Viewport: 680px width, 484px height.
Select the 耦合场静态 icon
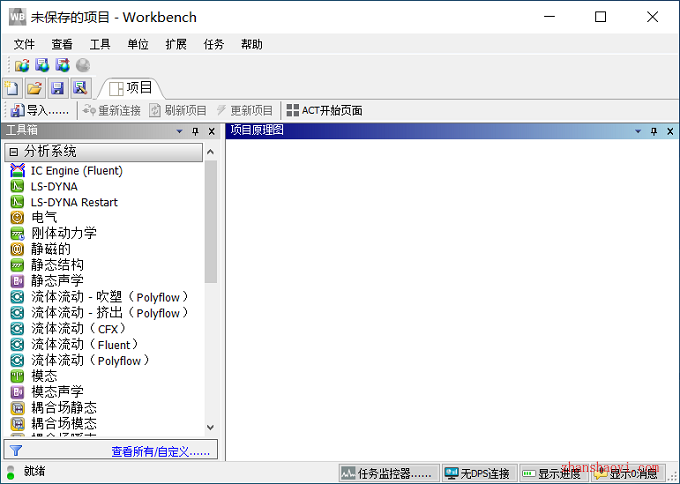17,408
